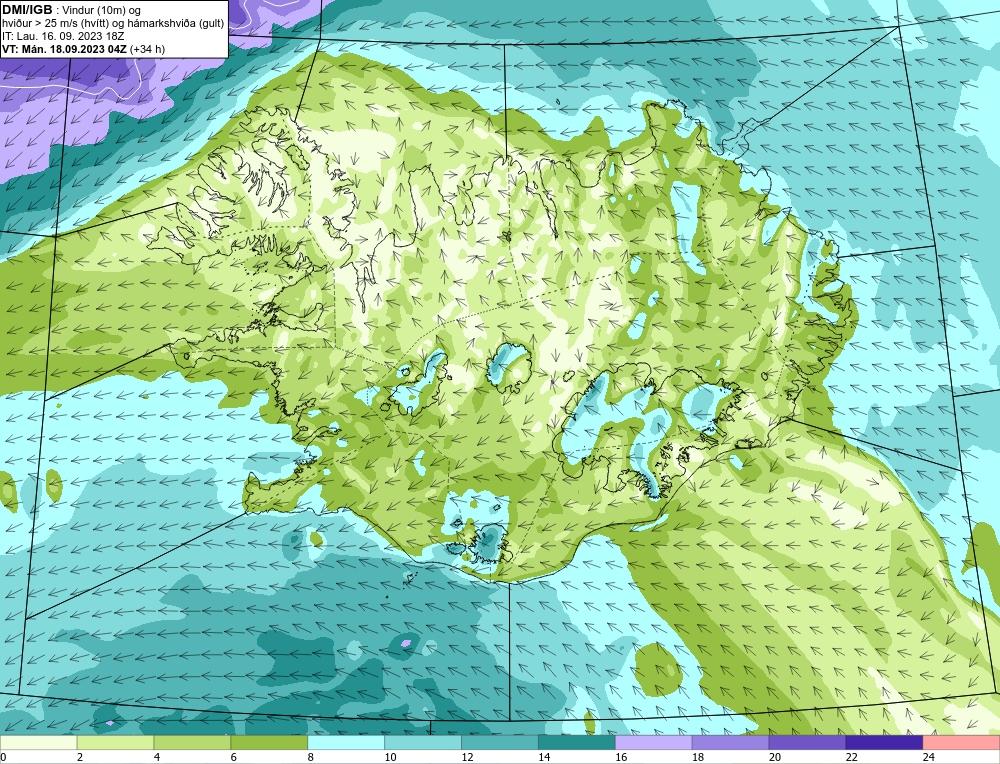Click the 6–8 m/s darker green legend swatch
1000x764 pixels.
[x=269, y=743]
